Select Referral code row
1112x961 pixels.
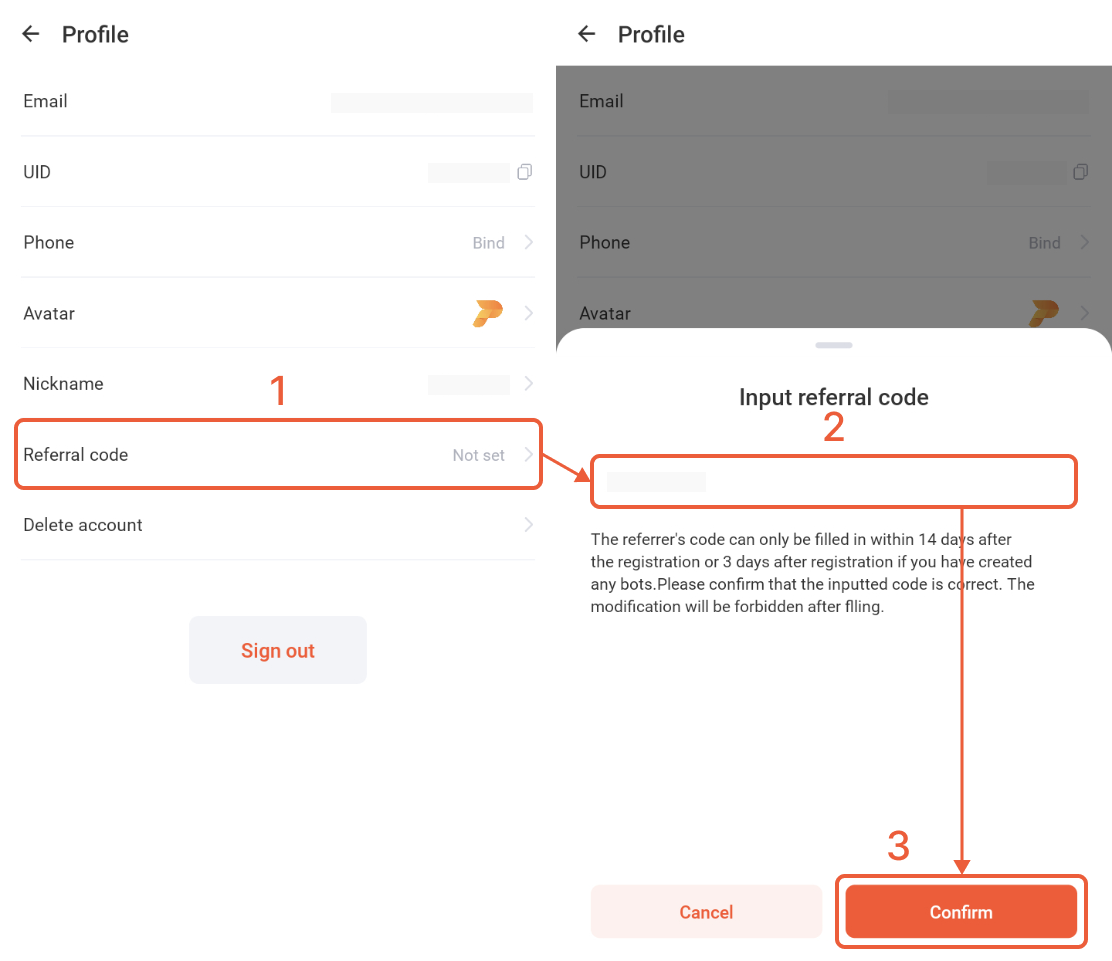point(278,455)
